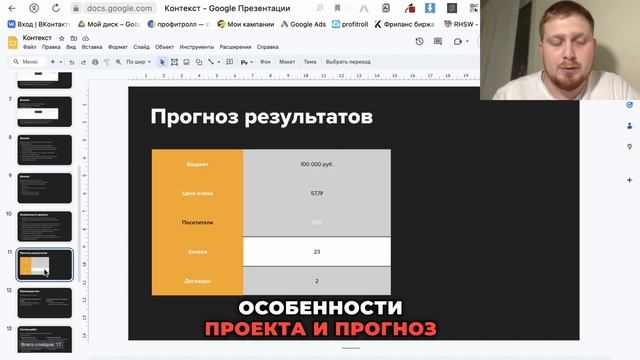Select slide 12 thumbnail
Viewport: 640px width, 360px height.
pos(44,303)
